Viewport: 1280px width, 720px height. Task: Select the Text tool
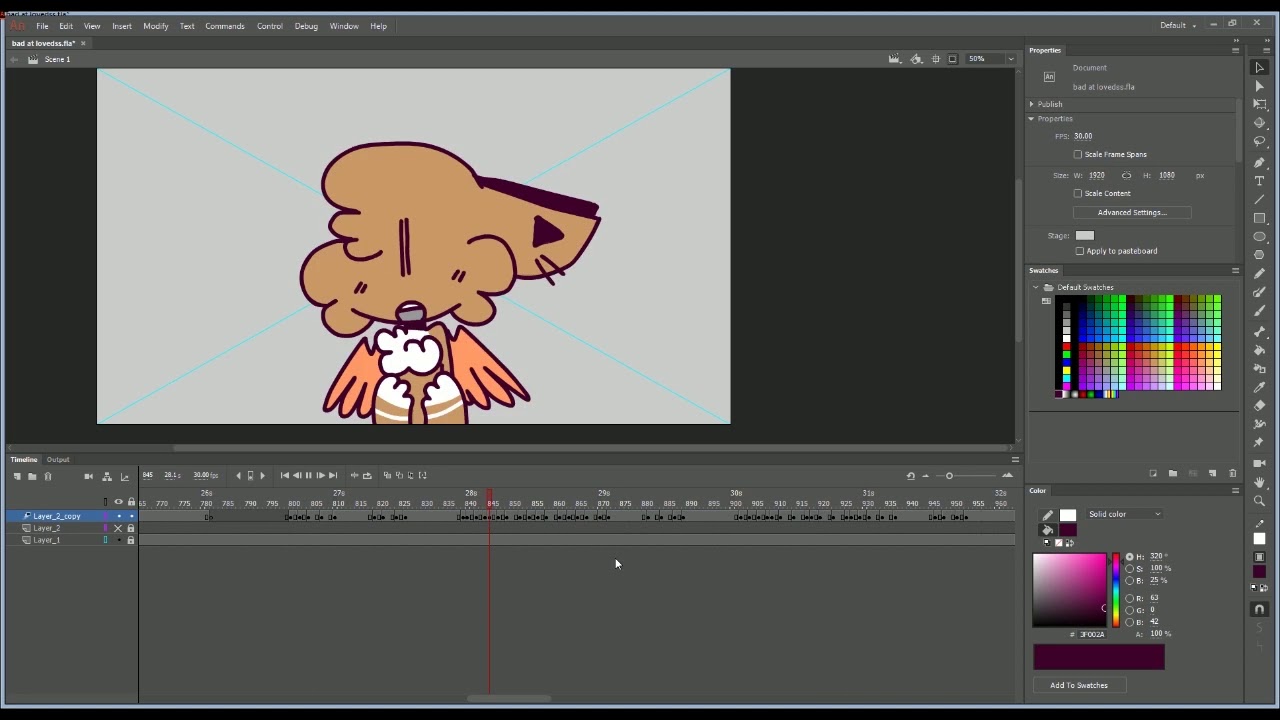(x=1260, y=181)
